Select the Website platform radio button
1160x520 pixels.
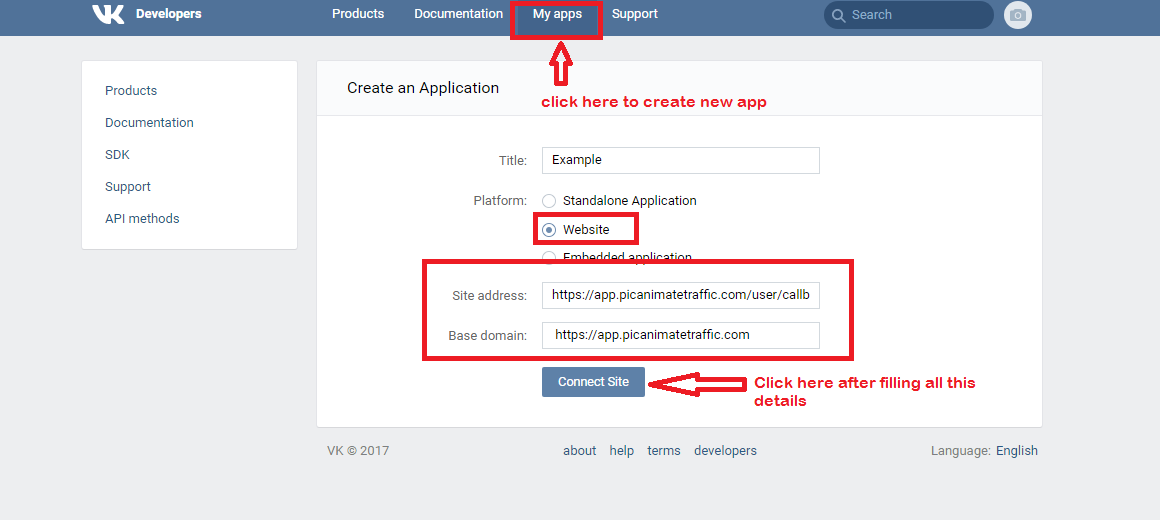[x=549, y=230]
